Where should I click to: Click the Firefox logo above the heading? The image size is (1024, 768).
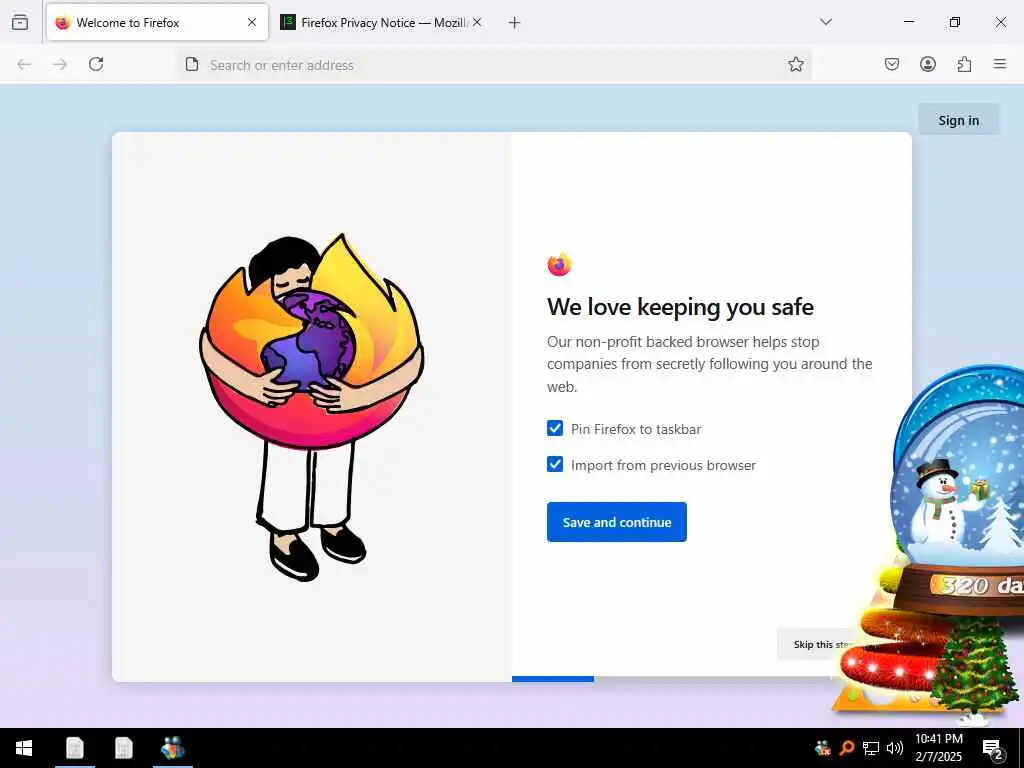tap(559, 264)
